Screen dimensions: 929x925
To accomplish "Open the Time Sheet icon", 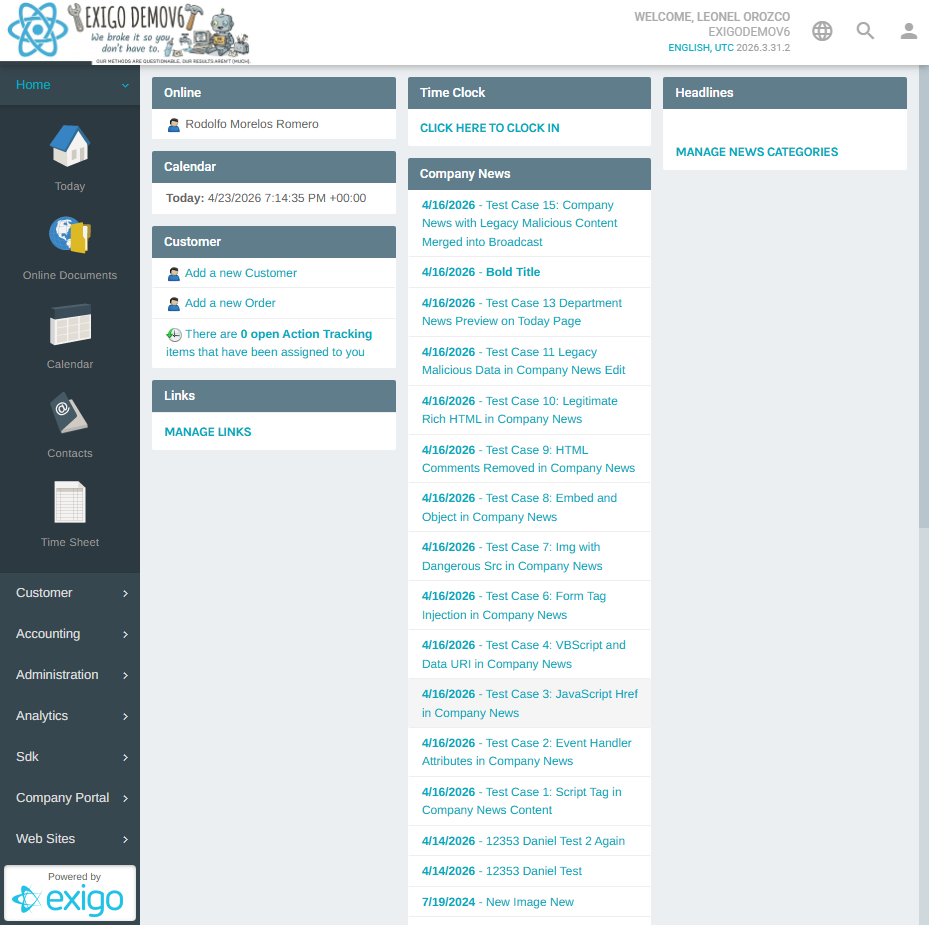I will pos(70,502).
